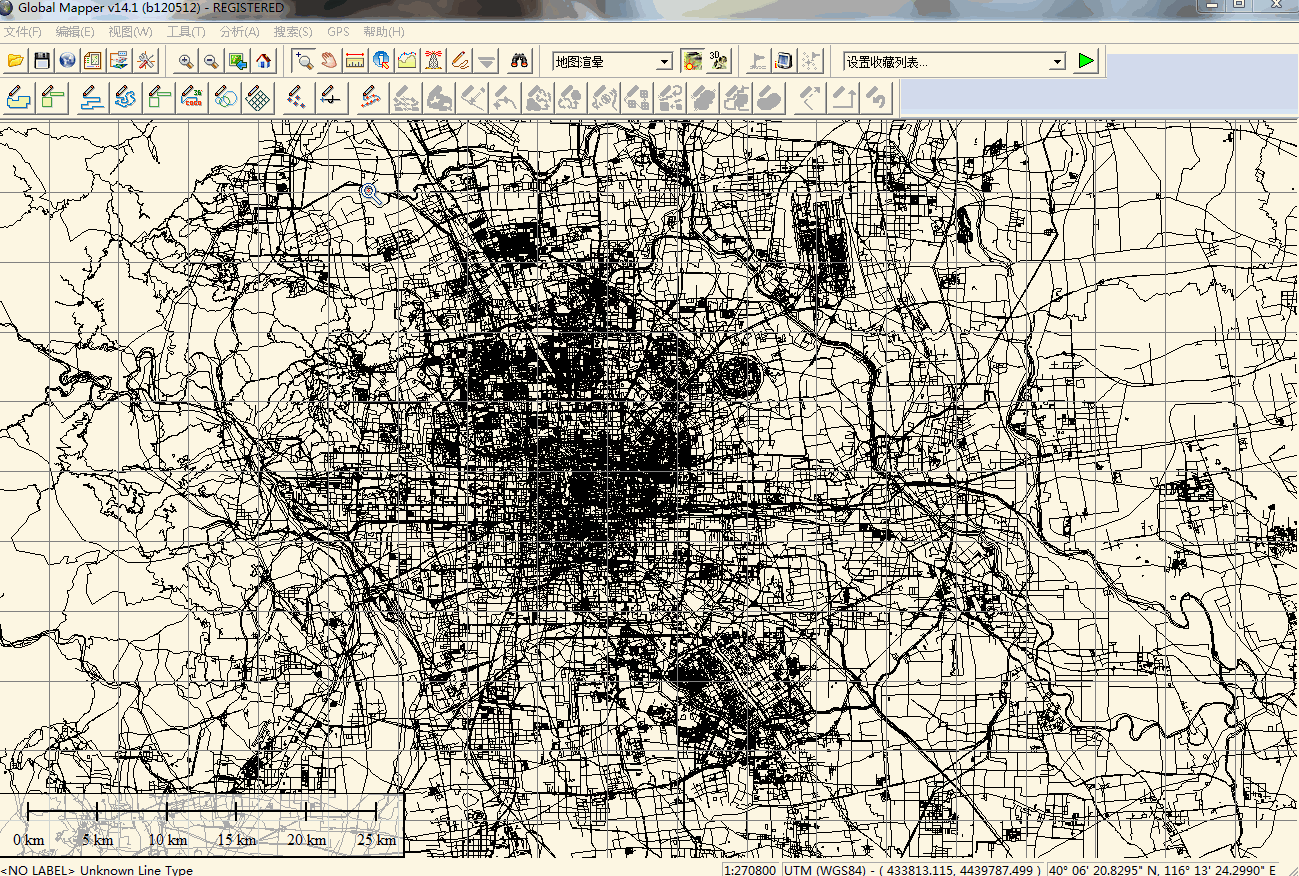The height and width of the screenshot is (876, 1299).
Task: Click the <NO LABEL> Unknown Line Type text
Action: [x=97, y=870]
